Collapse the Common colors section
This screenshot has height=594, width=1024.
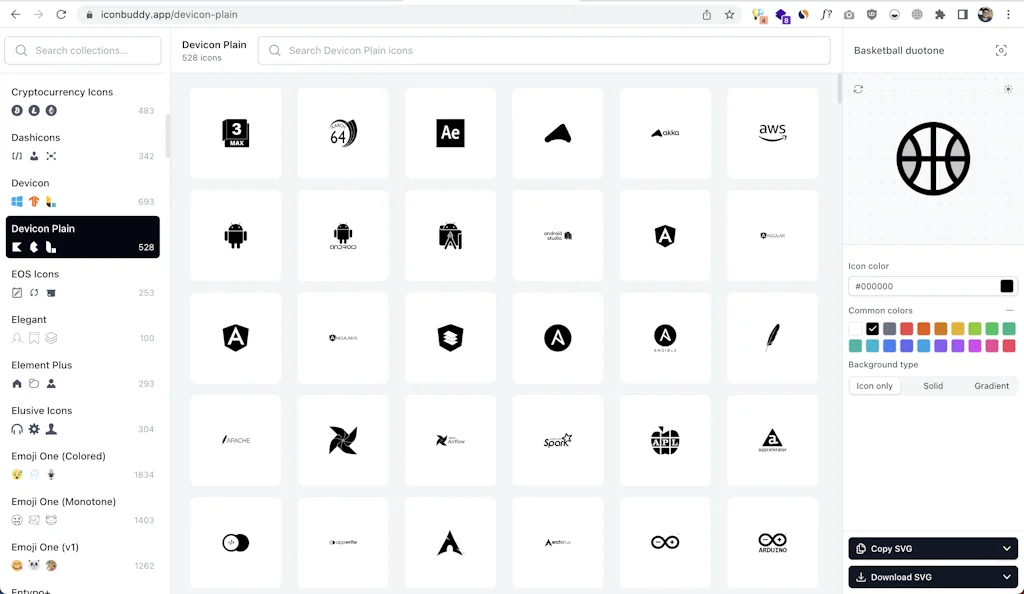(1008, 310)
